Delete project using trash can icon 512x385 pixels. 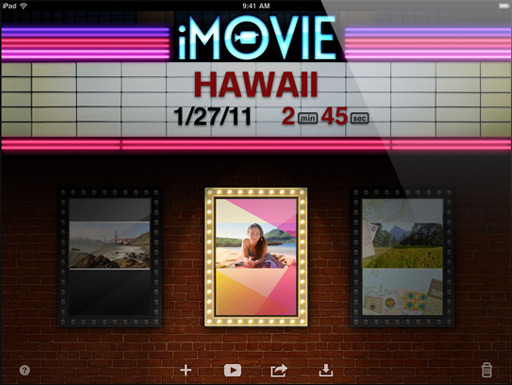point(487,370)
